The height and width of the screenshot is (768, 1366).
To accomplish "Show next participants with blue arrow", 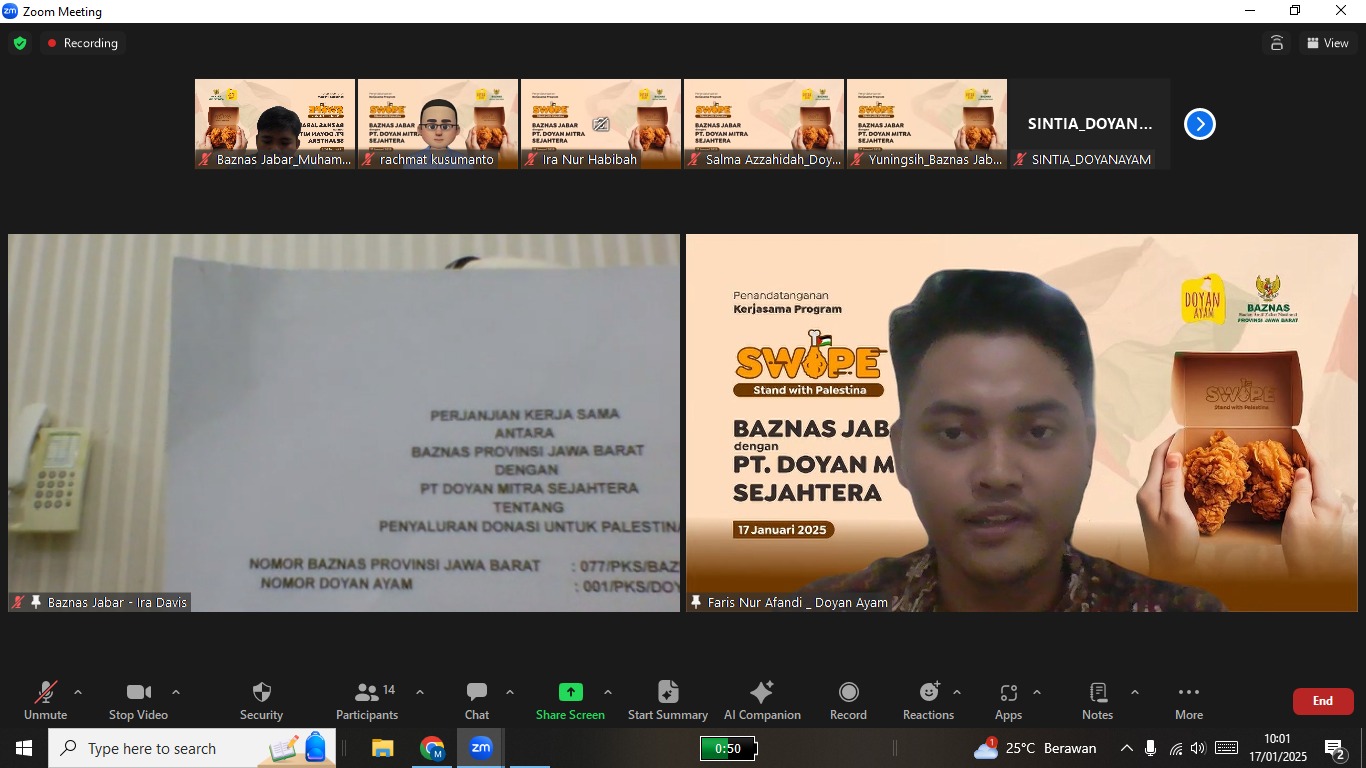I will (x=1200, y=124).
